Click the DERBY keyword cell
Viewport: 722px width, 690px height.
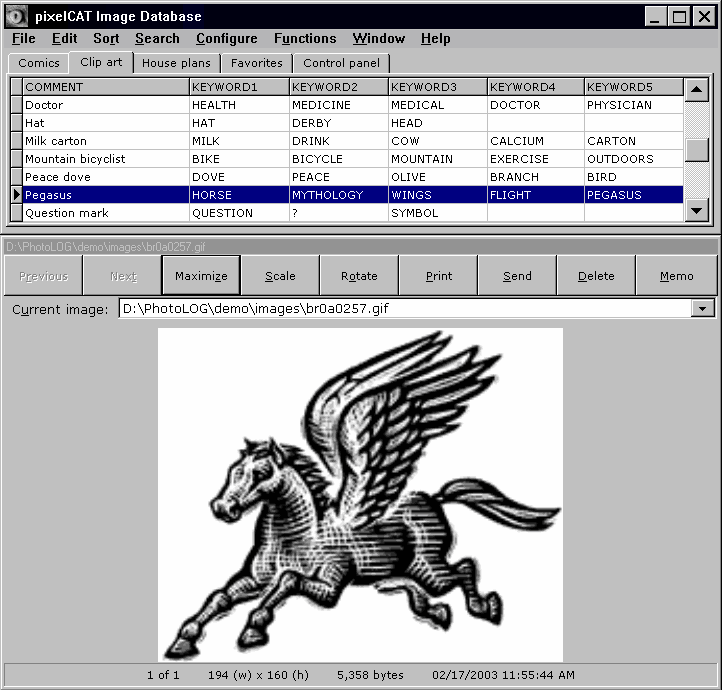(339, 123)
